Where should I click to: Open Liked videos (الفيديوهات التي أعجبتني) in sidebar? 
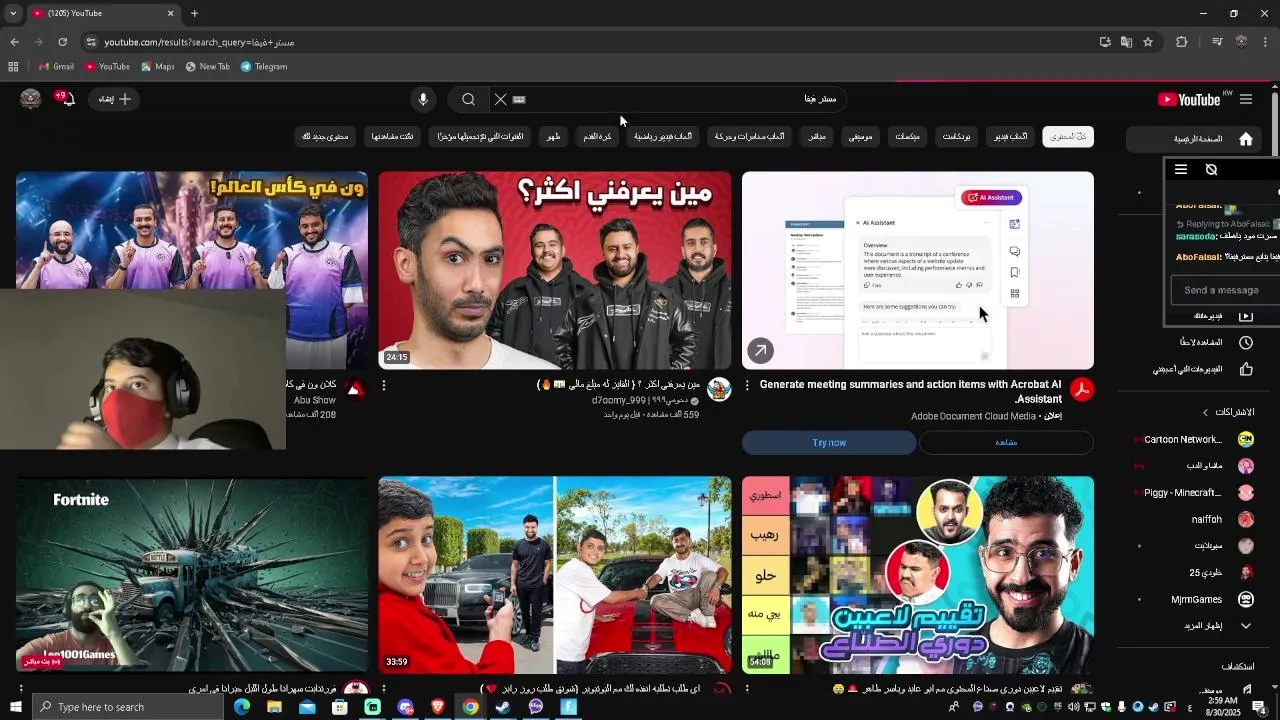(1203, 369)
